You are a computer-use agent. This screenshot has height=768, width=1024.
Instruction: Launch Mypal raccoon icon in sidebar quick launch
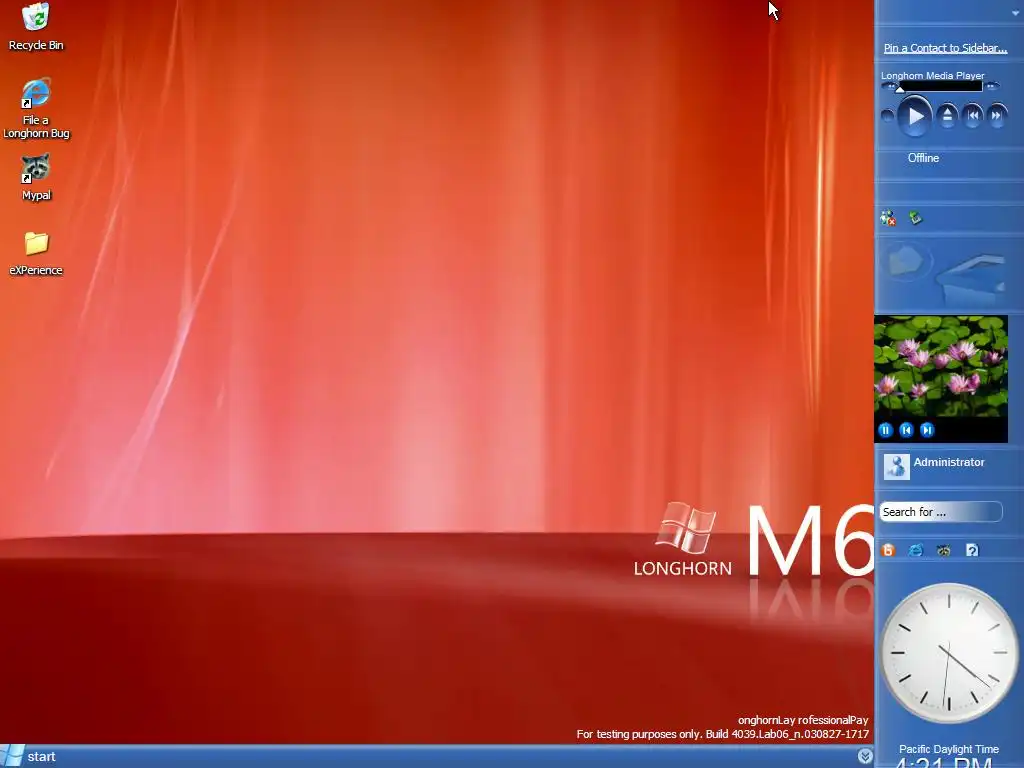[x=944, y=550]
